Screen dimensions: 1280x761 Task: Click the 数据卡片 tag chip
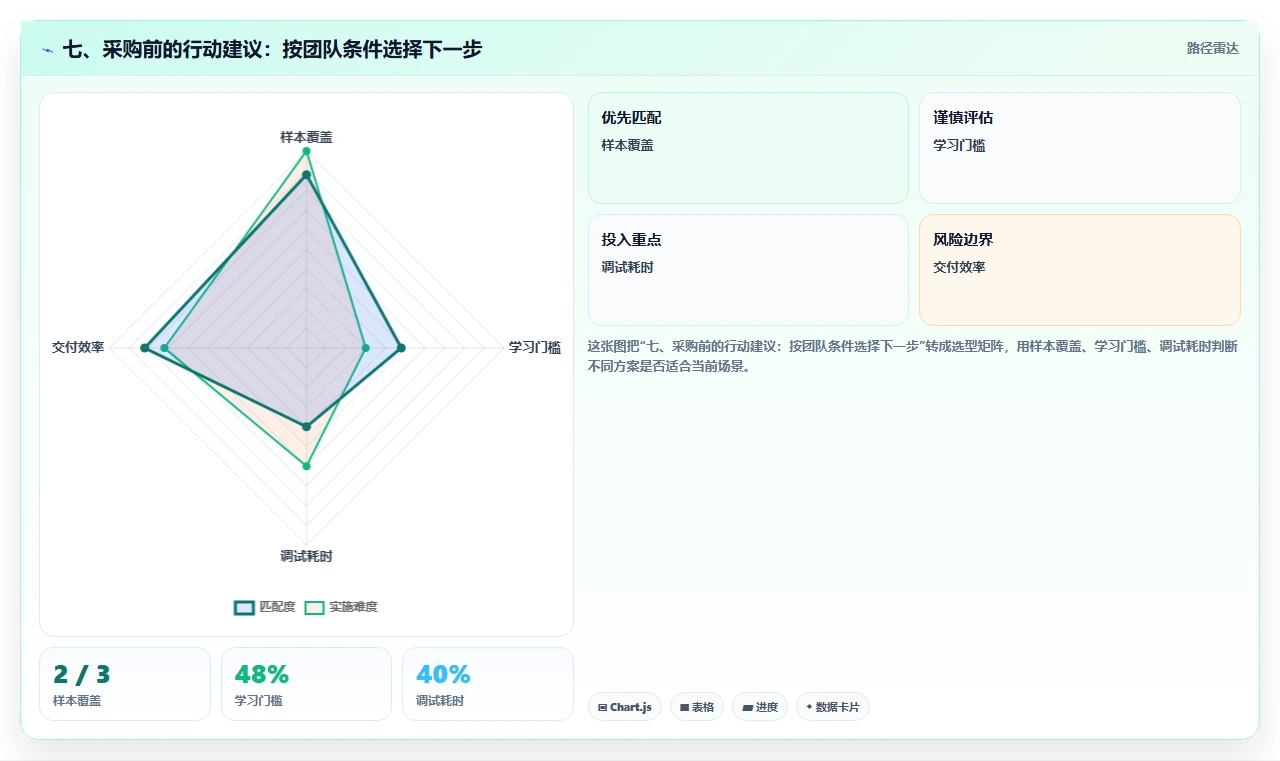pyautogui.click(x=833, y=707)
